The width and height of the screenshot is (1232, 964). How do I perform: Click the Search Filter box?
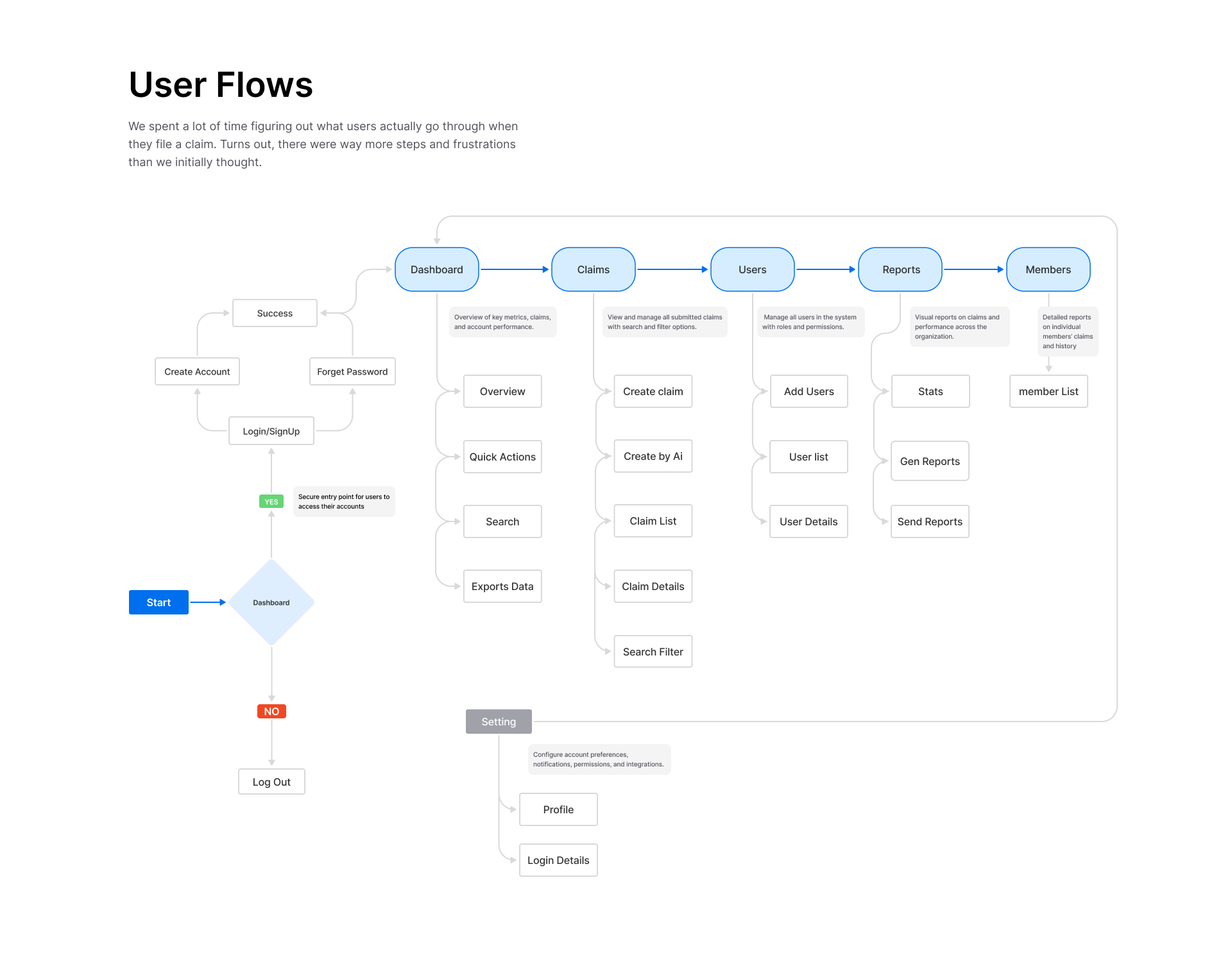click(x=653, y=652)
